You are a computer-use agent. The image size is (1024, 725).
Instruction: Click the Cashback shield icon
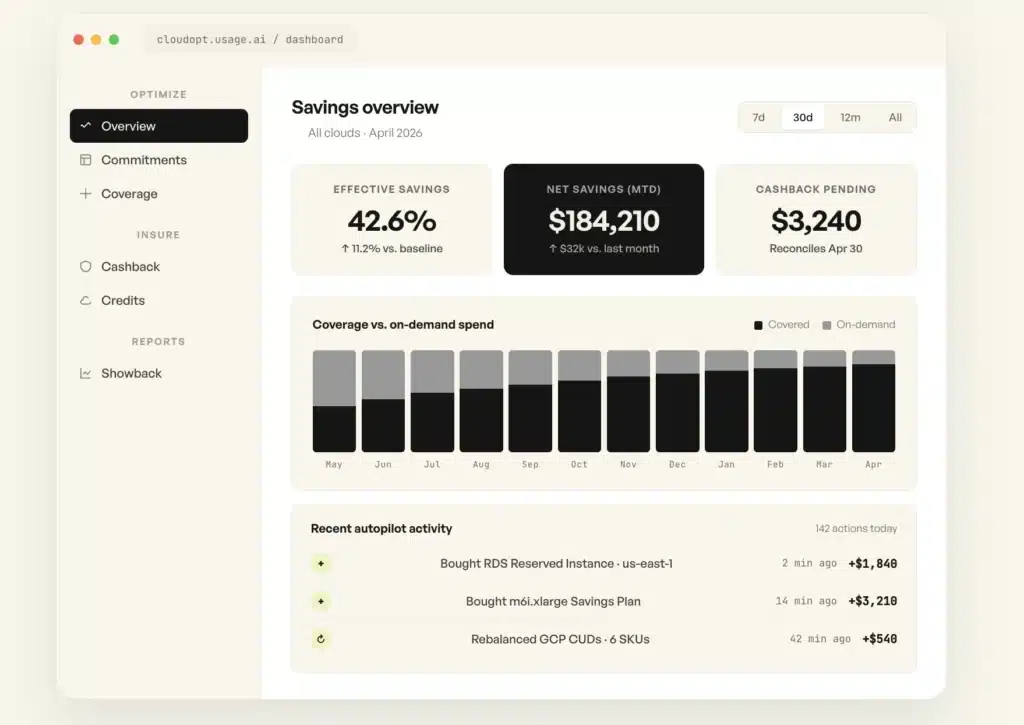(86, 266)
